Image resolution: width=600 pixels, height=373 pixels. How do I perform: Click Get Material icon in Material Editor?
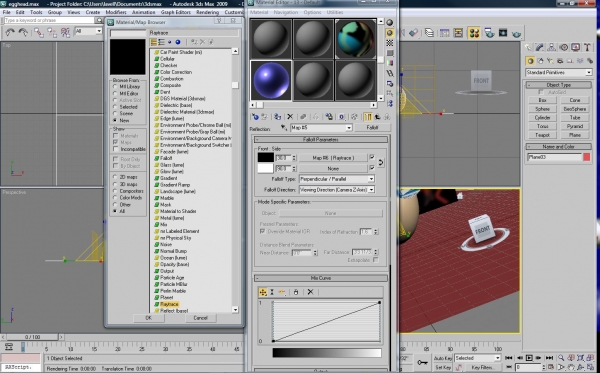click(255, 117)
